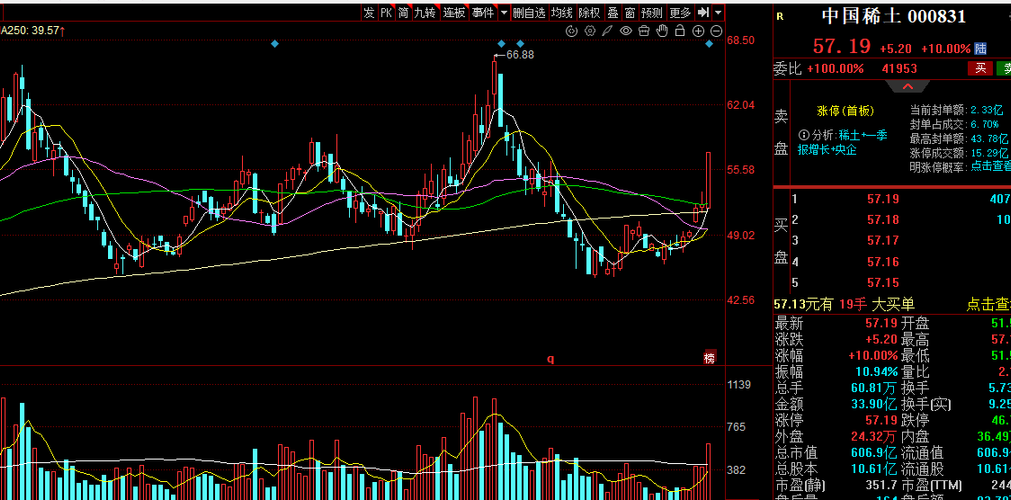Click the 分析 info circle icon
1011x500 pixels.
[803, 135]
